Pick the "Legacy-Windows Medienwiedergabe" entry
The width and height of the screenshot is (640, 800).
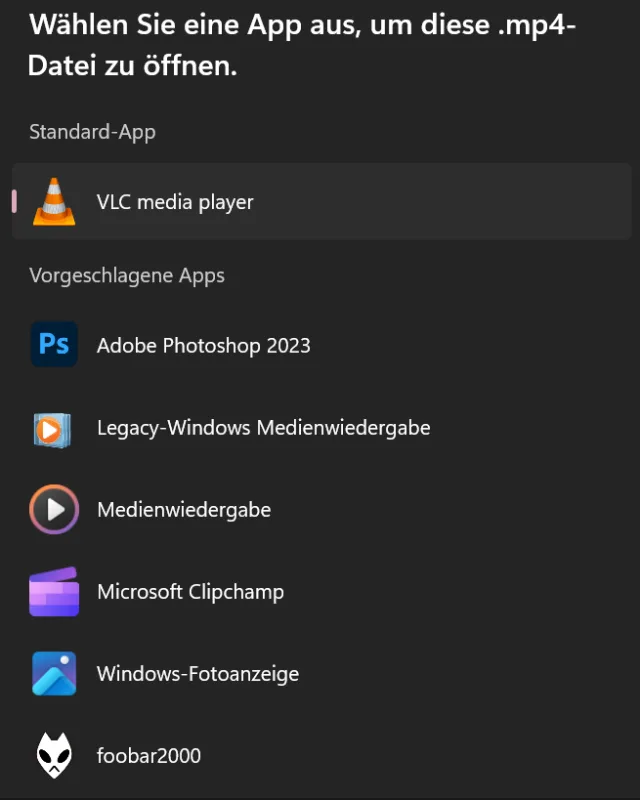(263, 428)
